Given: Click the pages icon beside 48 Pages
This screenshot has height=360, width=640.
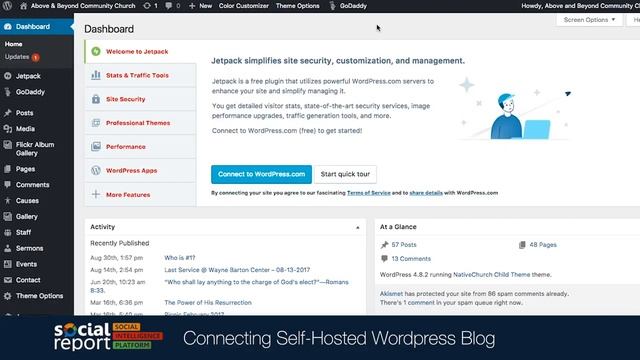Looking at the screenshot, I should point(522,245).
